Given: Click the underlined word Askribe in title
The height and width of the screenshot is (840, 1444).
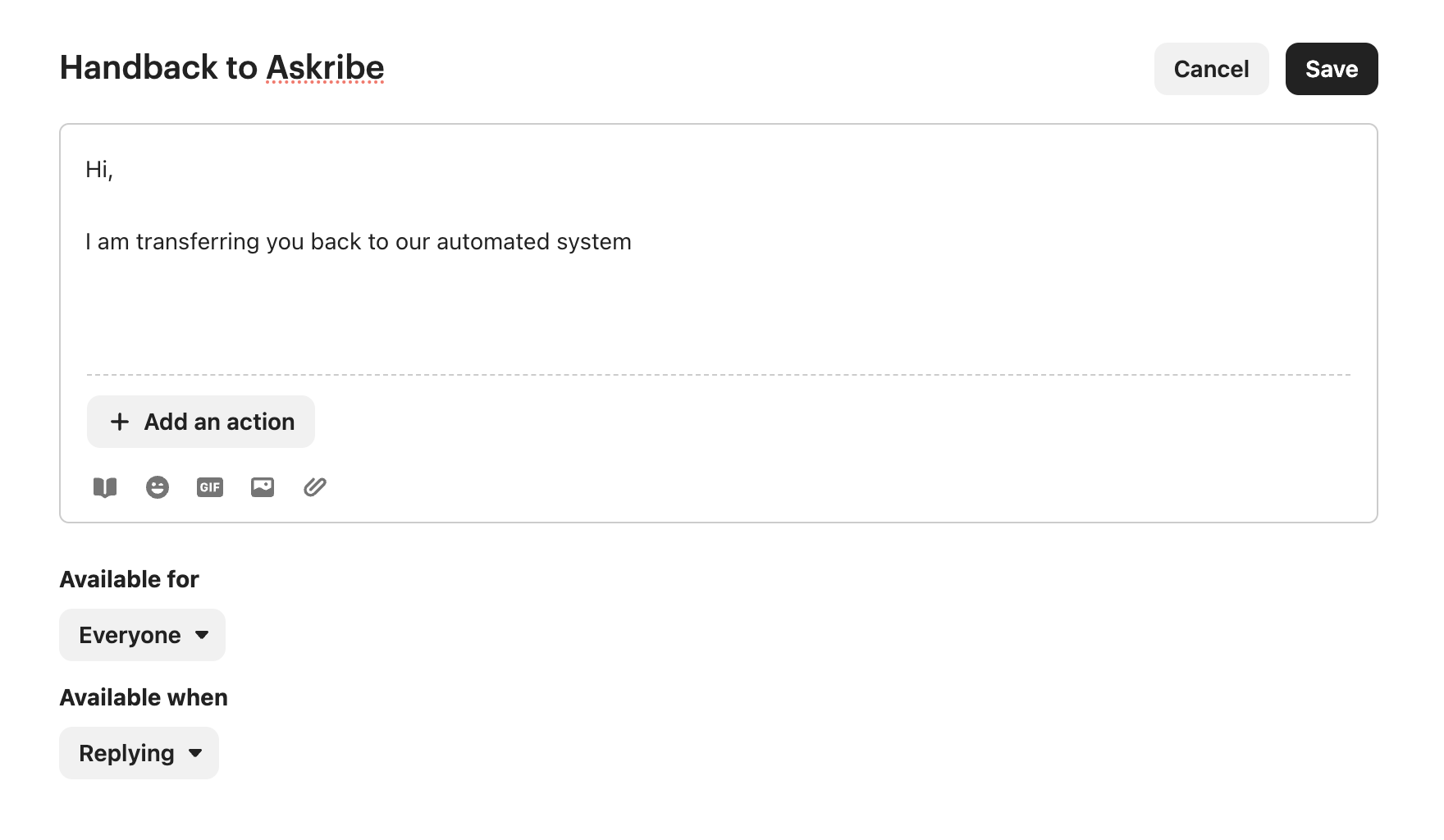Looking at the screenshot, I should point(325,67).
